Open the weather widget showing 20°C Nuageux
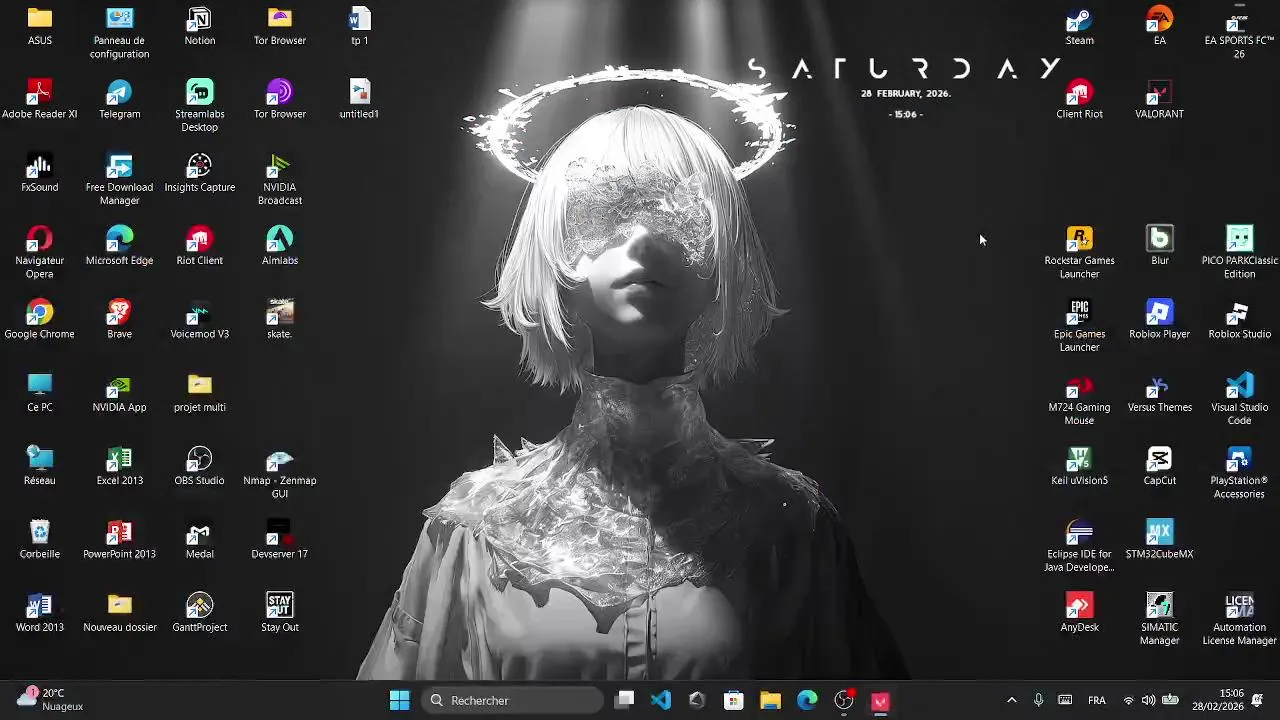1280x720 pixels. point(50,699)
